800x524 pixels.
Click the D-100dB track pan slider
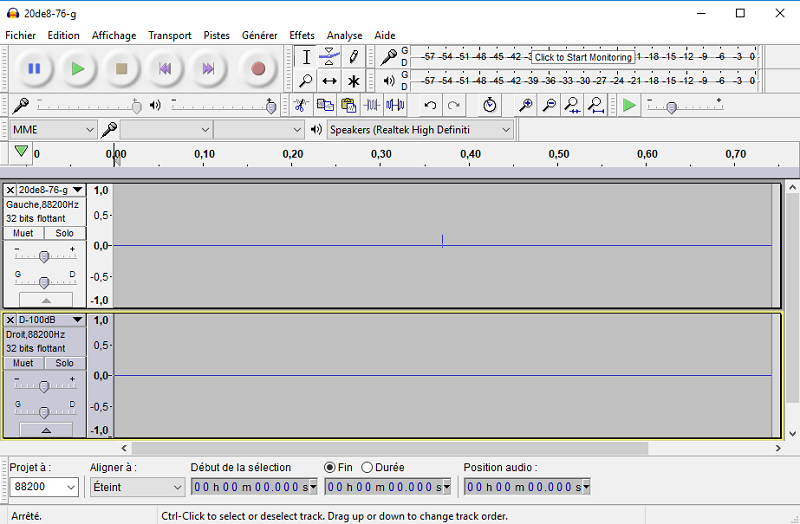(x=44, y=410)
